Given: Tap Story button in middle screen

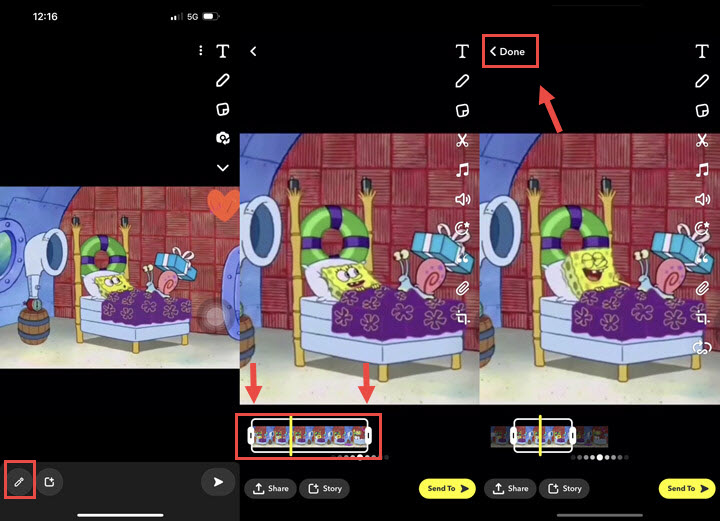Looking at the screenshot, I should pyautogui.click(x=325, y=488).
